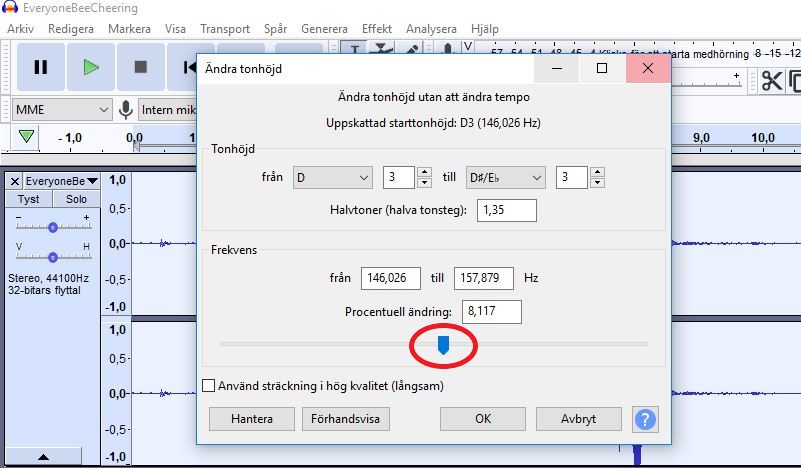
Task: Stop playback with the Stop button
Action: point(140,67)
